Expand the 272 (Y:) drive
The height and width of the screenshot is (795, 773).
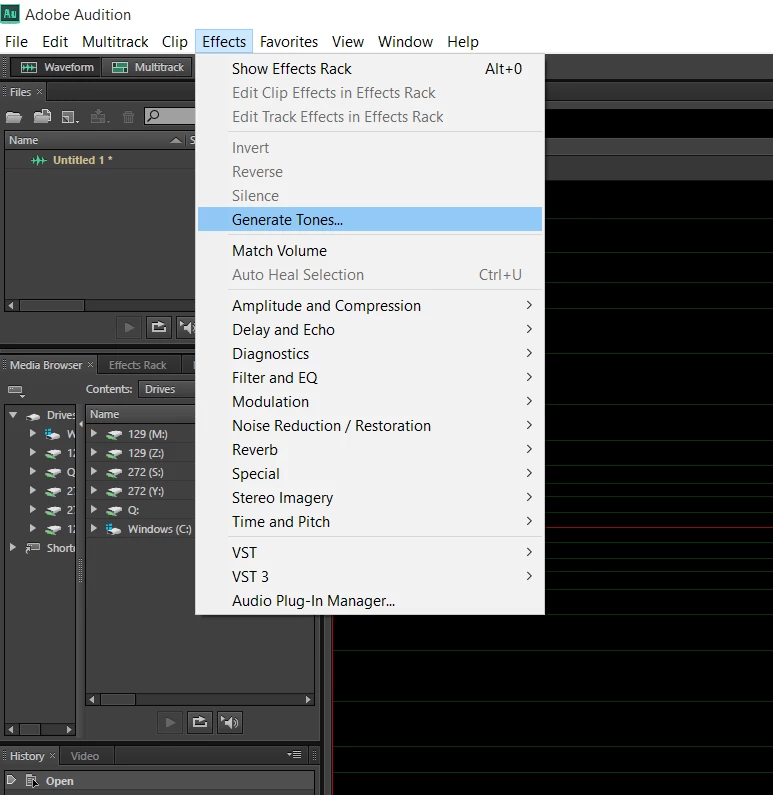[x=94, y=490]
